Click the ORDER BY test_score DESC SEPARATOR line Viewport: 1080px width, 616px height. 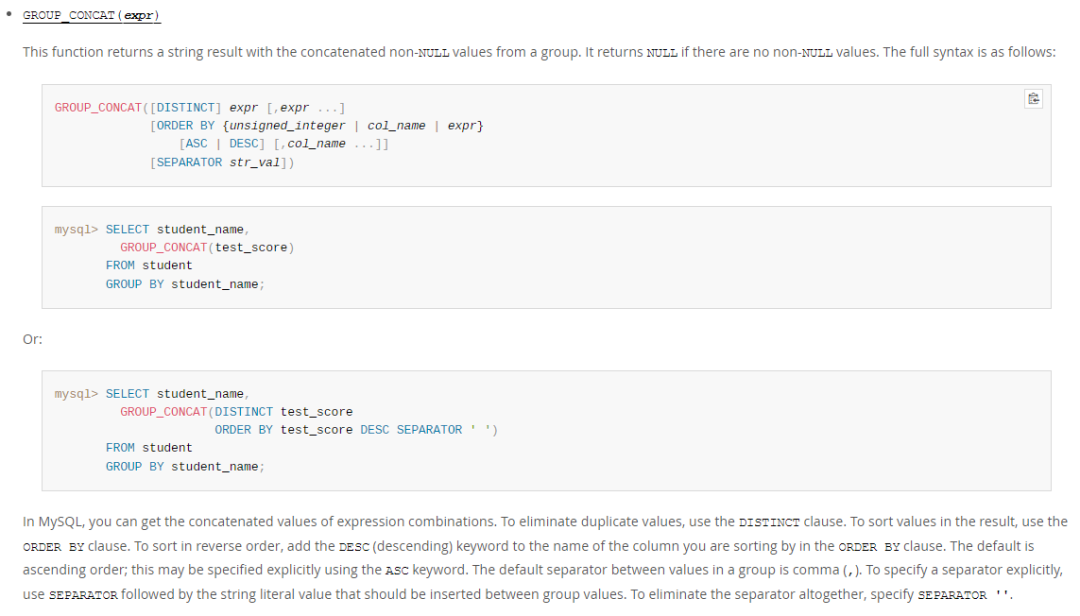point(355,429)
